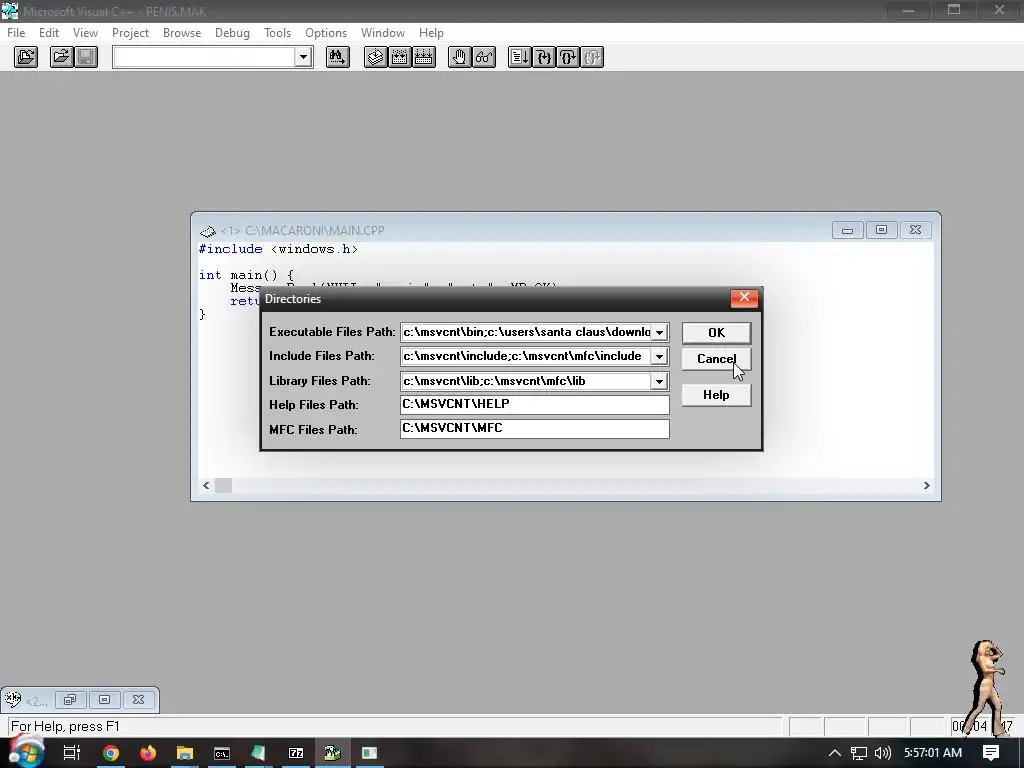Open 7-Zip from the taskbar
Image resolution: width=1024 pixels, height=768 pixels.
click(x=296, y=753)
